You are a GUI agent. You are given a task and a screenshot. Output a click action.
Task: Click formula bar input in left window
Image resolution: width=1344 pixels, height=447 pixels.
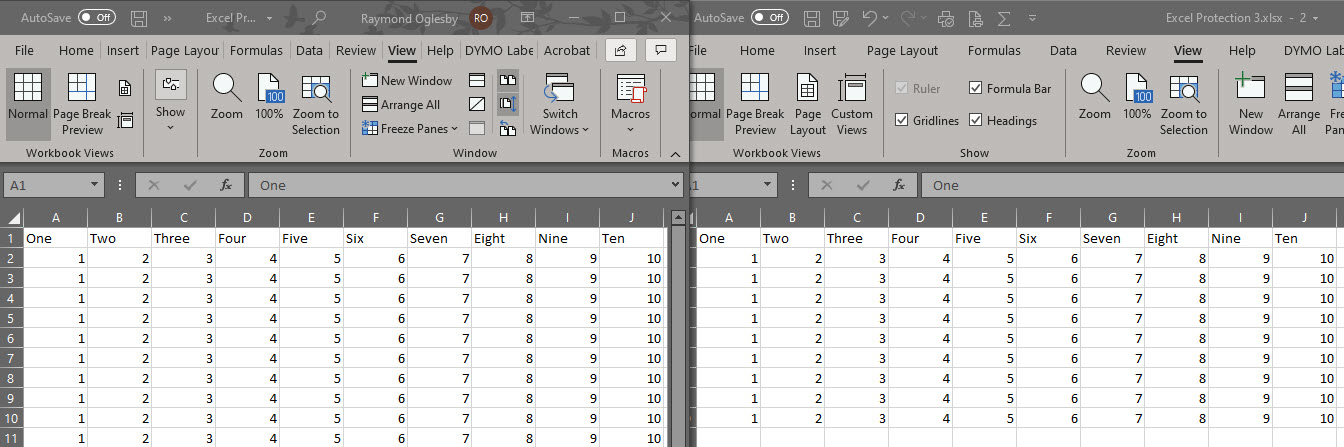coord(458,185)
